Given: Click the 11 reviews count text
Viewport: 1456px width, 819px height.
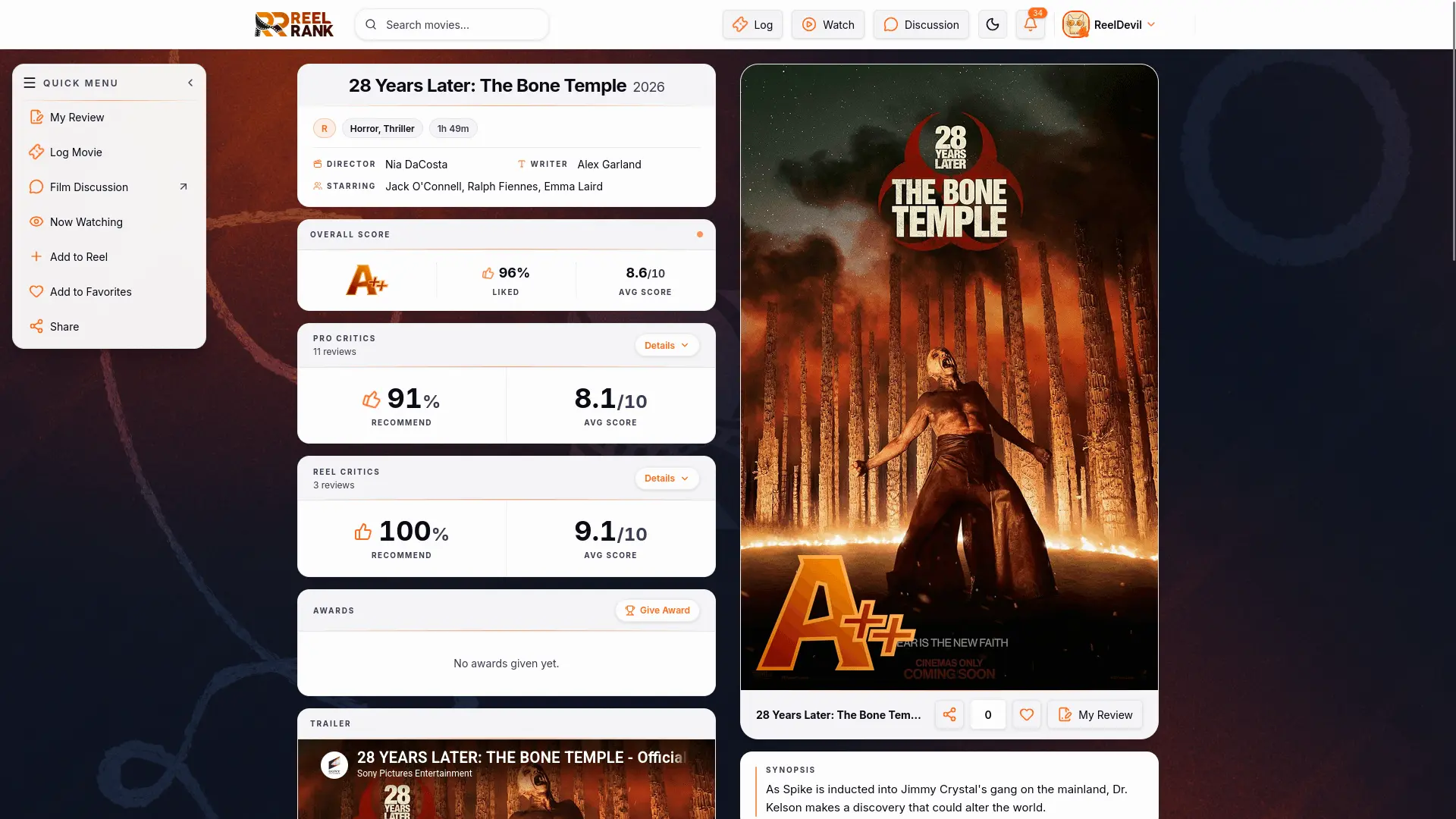Looking at the screenshot, I should click(334, 352).
